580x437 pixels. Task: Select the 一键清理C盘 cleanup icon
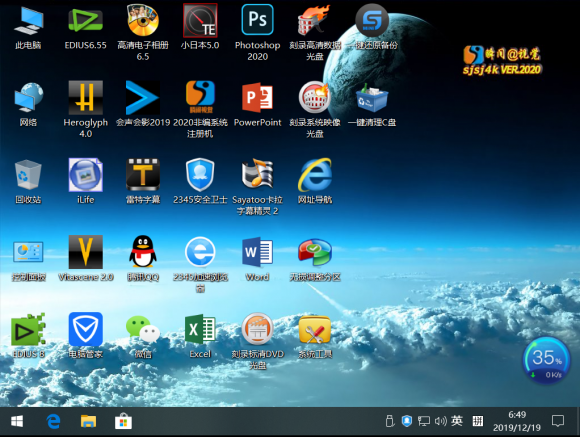(372, 98)
